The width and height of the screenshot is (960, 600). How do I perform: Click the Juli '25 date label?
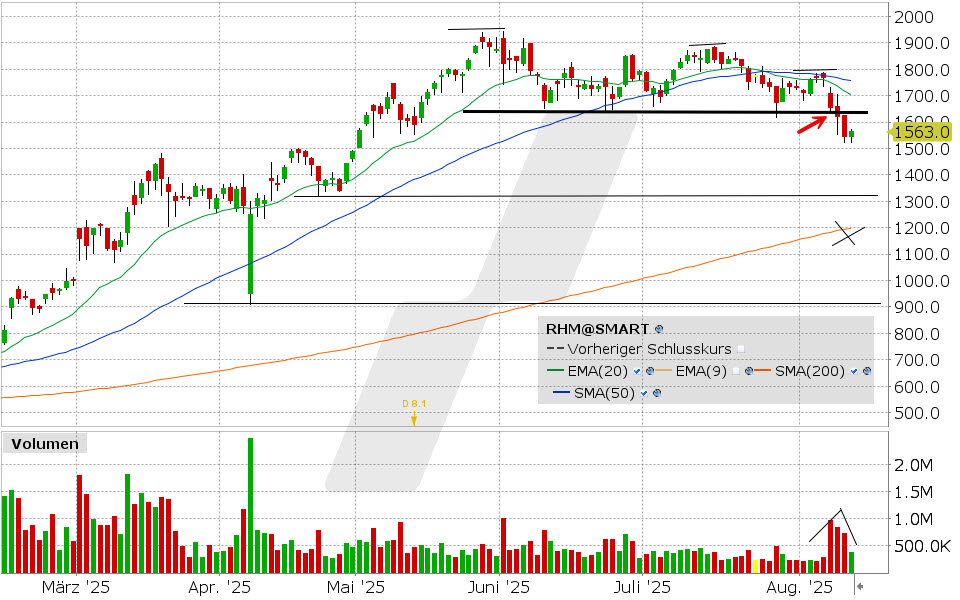643,588
